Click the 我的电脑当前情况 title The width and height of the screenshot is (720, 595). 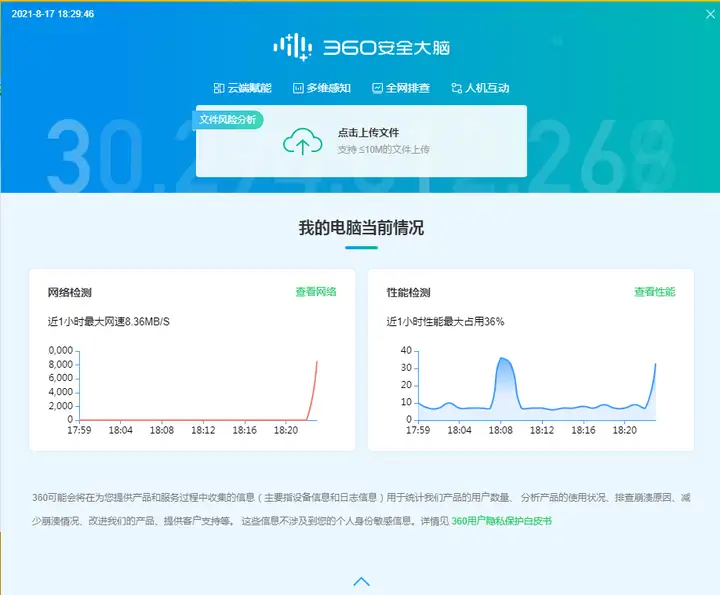[x=361, y=228]
